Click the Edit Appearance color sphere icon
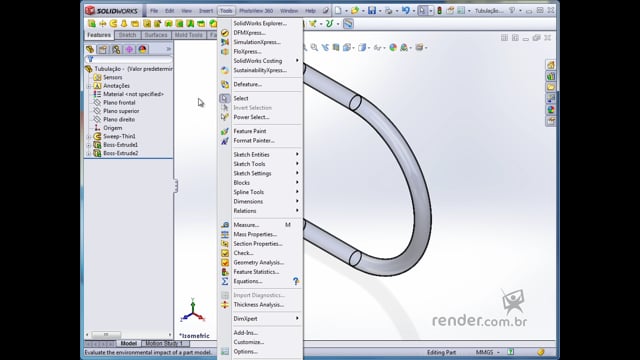Image resolution: width=640 pixels, height=360 pixels. (x=393, y=48)
